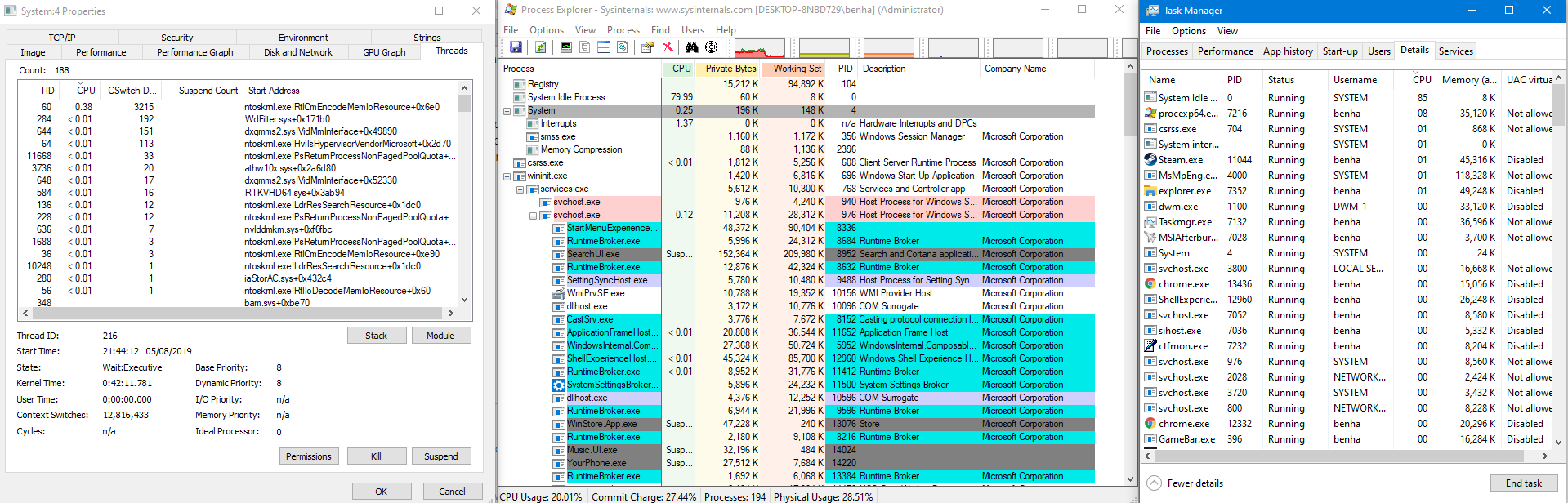Select thread TID 11668 in threads list

[237, 156]
